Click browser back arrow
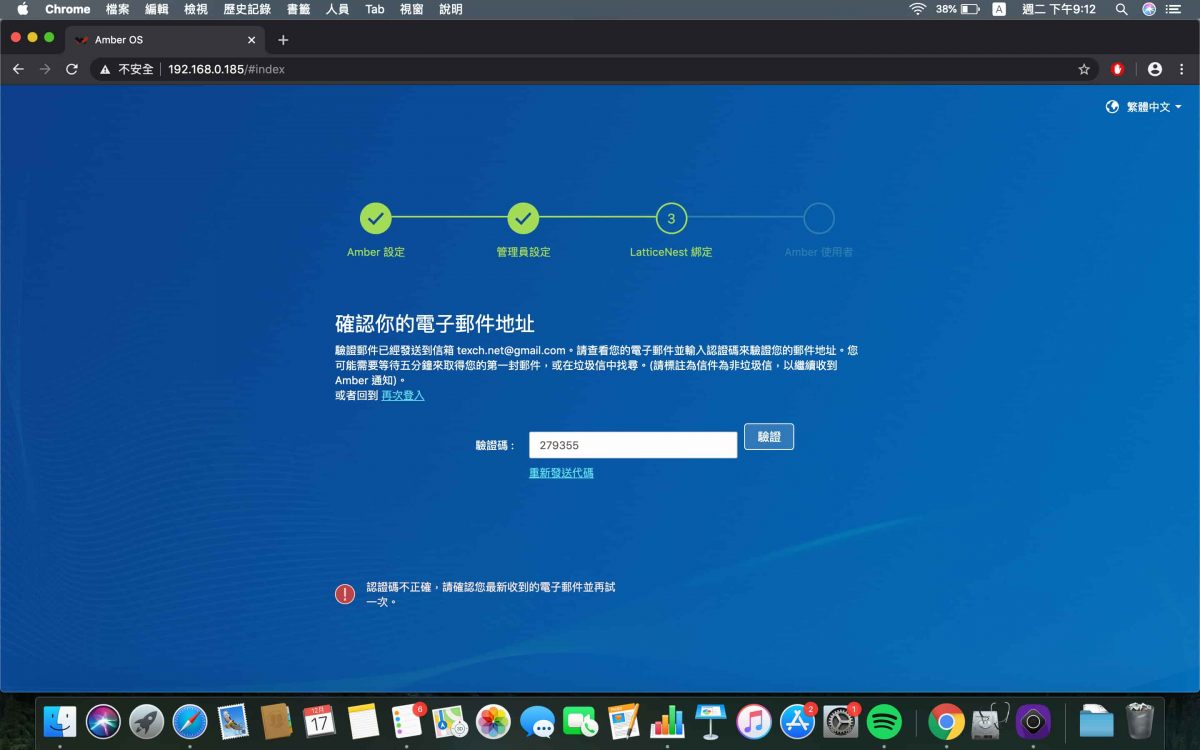Screen dimensions: 1200x750 (x=18, y=69)
